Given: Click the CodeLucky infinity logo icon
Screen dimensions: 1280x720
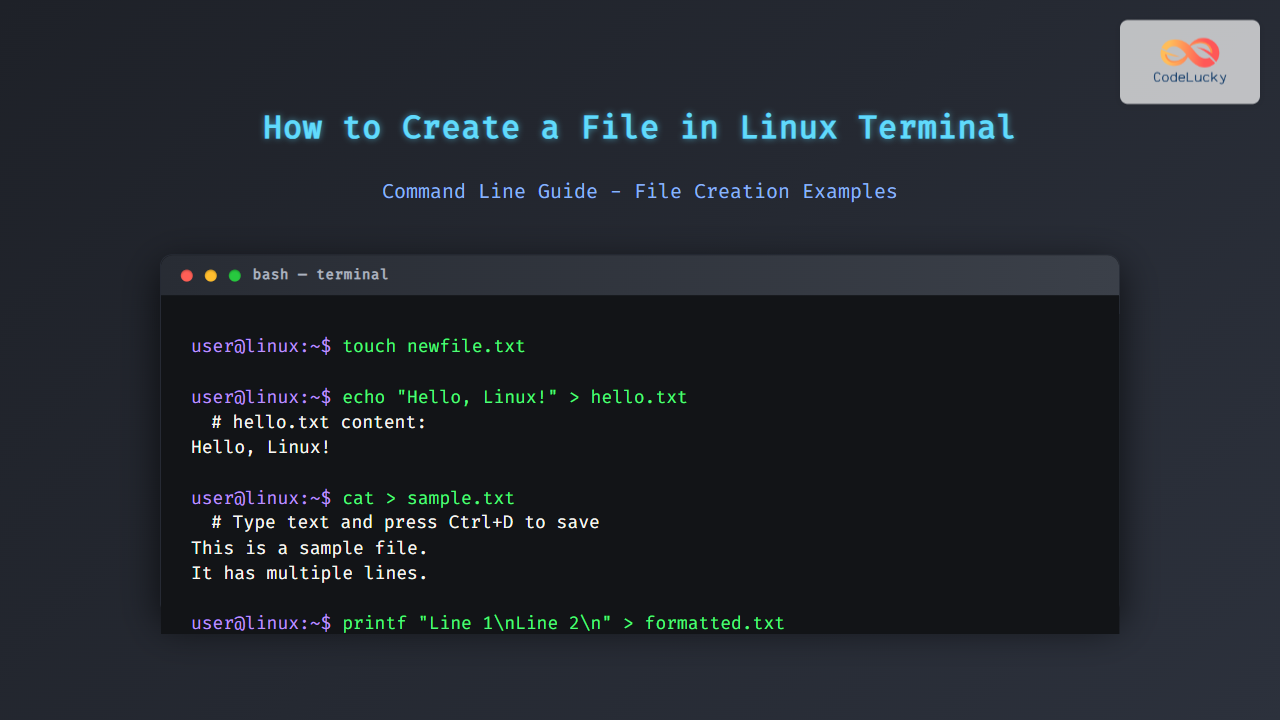Looking at the screenshot, I should coord(1190,52).
